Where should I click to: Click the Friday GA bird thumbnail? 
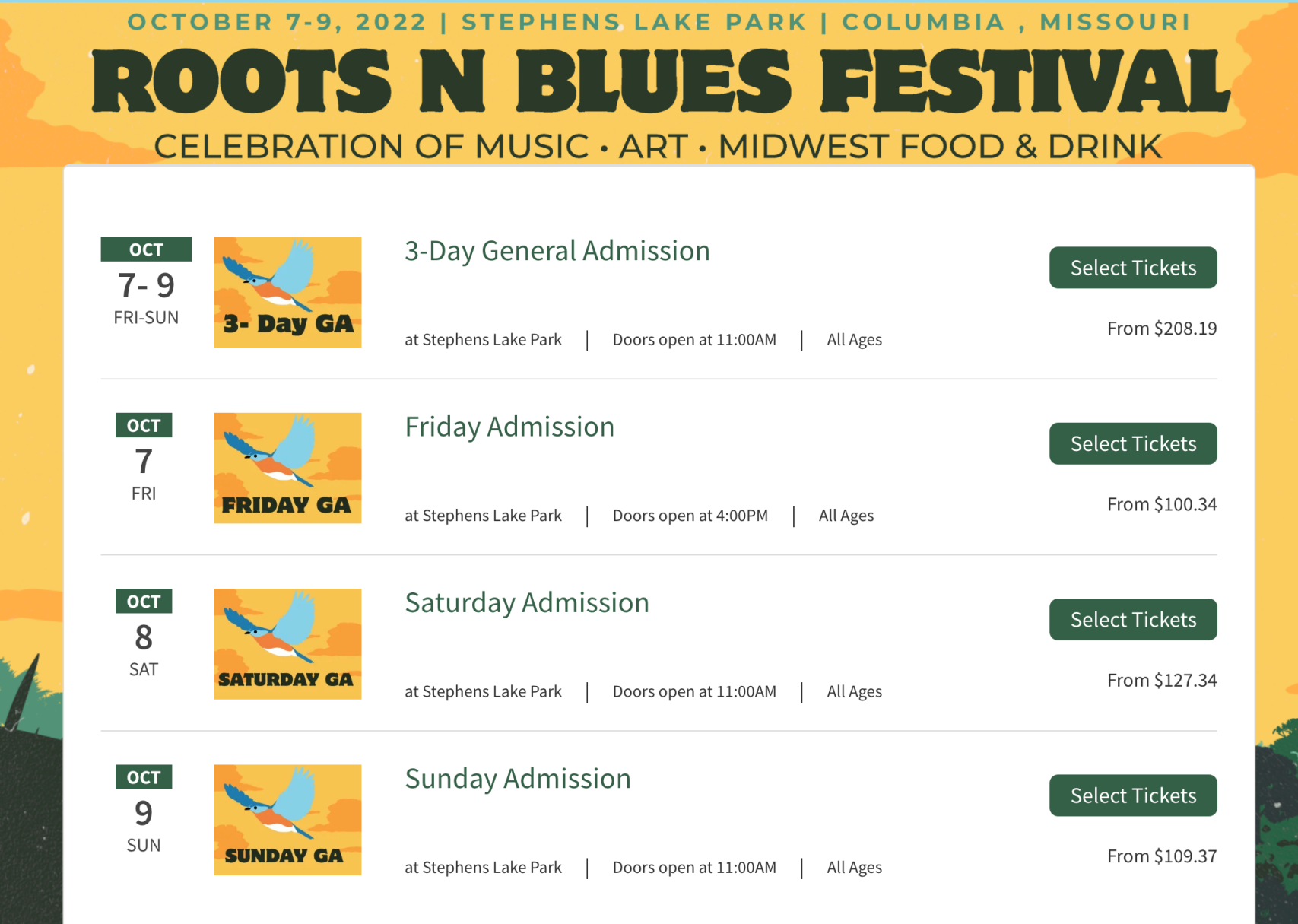pyautogui.click(x=287, y=468)
